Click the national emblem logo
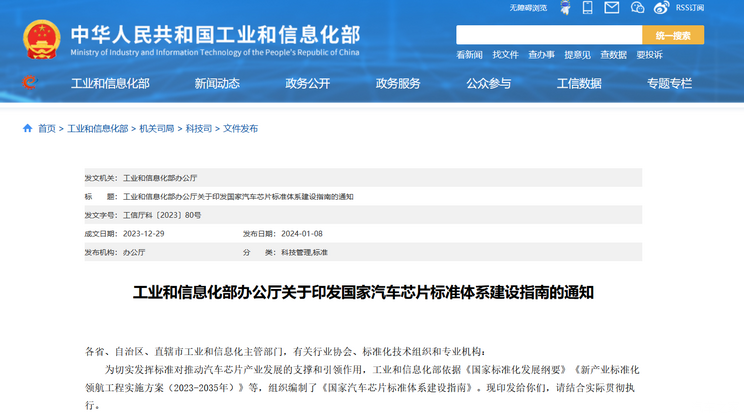Viewport: 744px width, 418px height. coord(42,39)
